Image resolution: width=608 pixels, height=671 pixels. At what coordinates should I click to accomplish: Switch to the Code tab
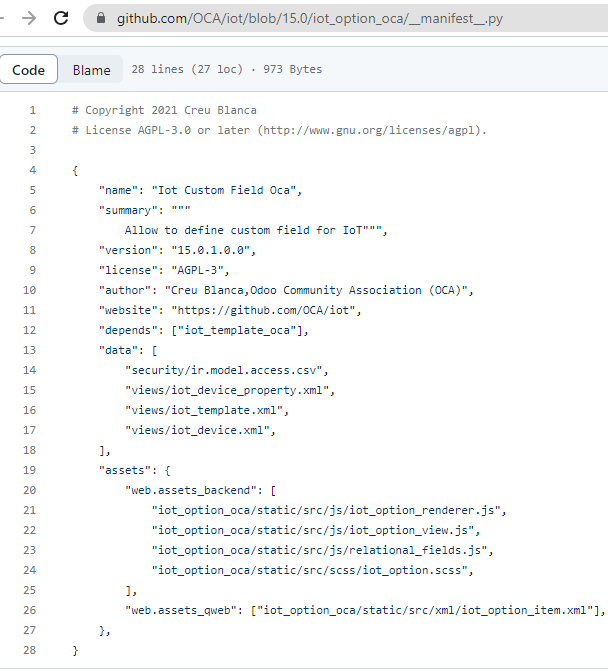(x=29, y=69)
